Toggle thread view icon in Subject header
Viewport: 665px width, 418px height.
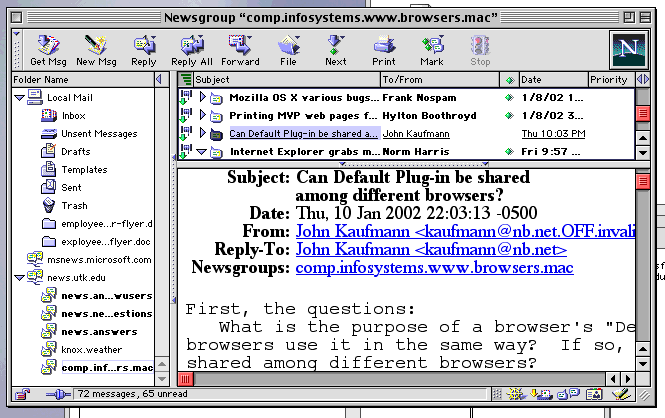click(187, 79)
